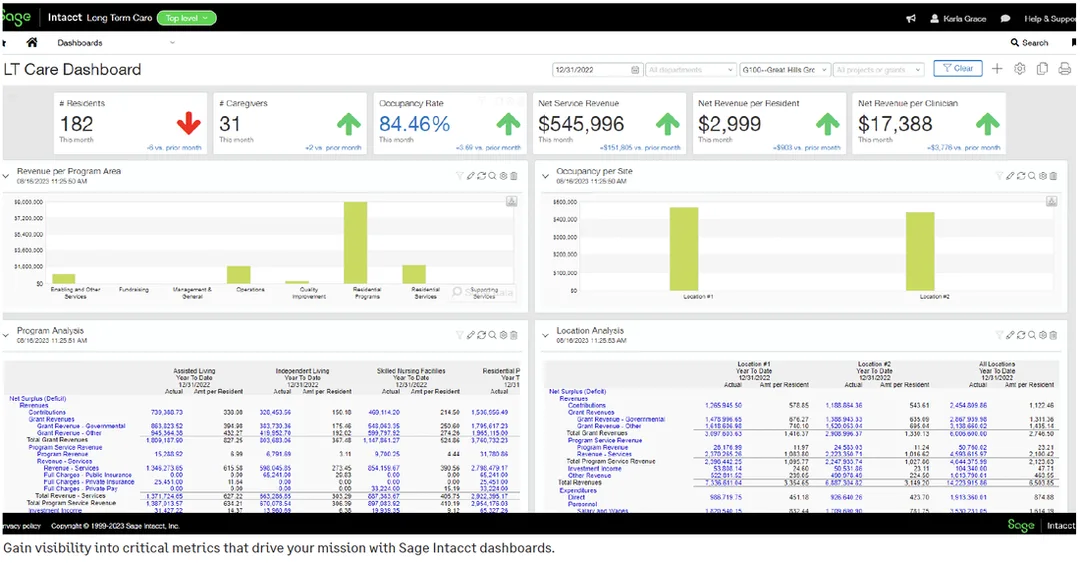Collapse the Location Analysis panel
1080x563 pixels.
546,336
